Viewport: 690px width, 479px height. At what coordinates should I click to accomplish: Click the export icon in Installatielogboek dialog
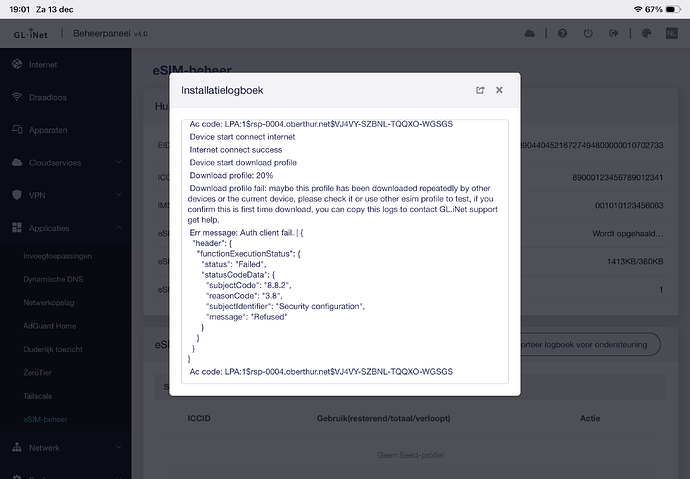[x=480, y=90]
